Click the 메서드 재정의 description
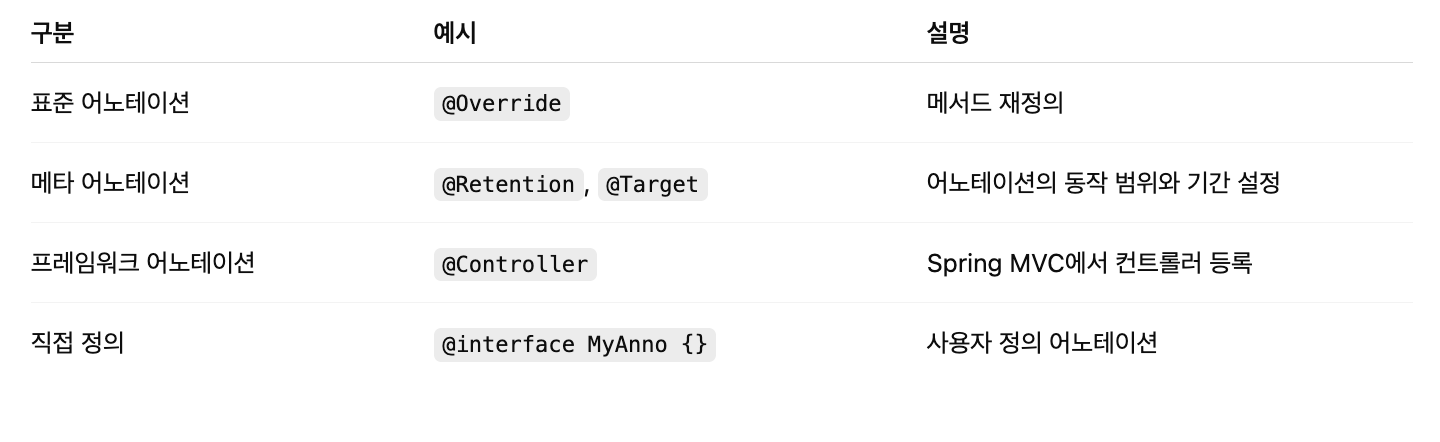 995,103
